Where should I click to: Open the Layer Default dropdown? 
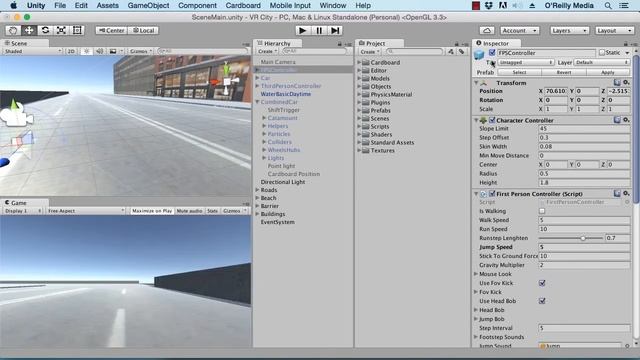pos(602,62)
